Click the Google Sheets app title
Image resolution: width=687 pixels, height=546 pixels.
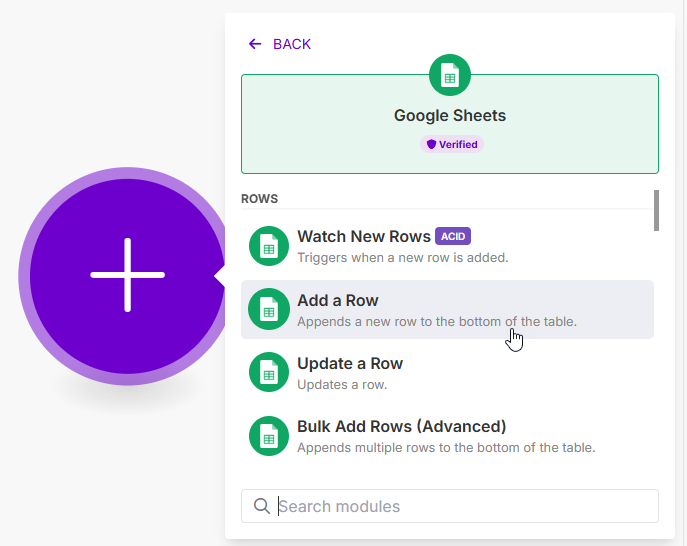point(450,115)
